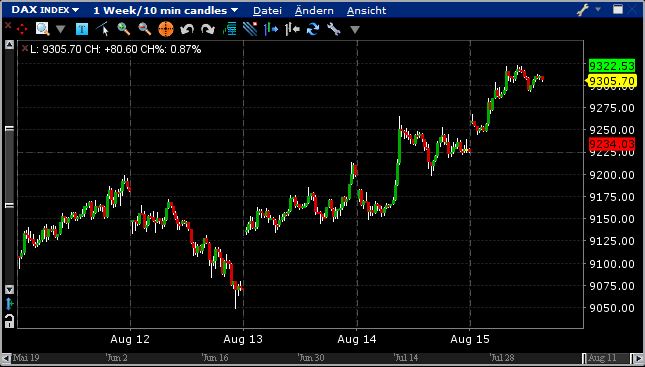Viewport: 645px width, 367px height.
Task: Select the blue T text annotation tool
Action: click(x=82, y=29)
